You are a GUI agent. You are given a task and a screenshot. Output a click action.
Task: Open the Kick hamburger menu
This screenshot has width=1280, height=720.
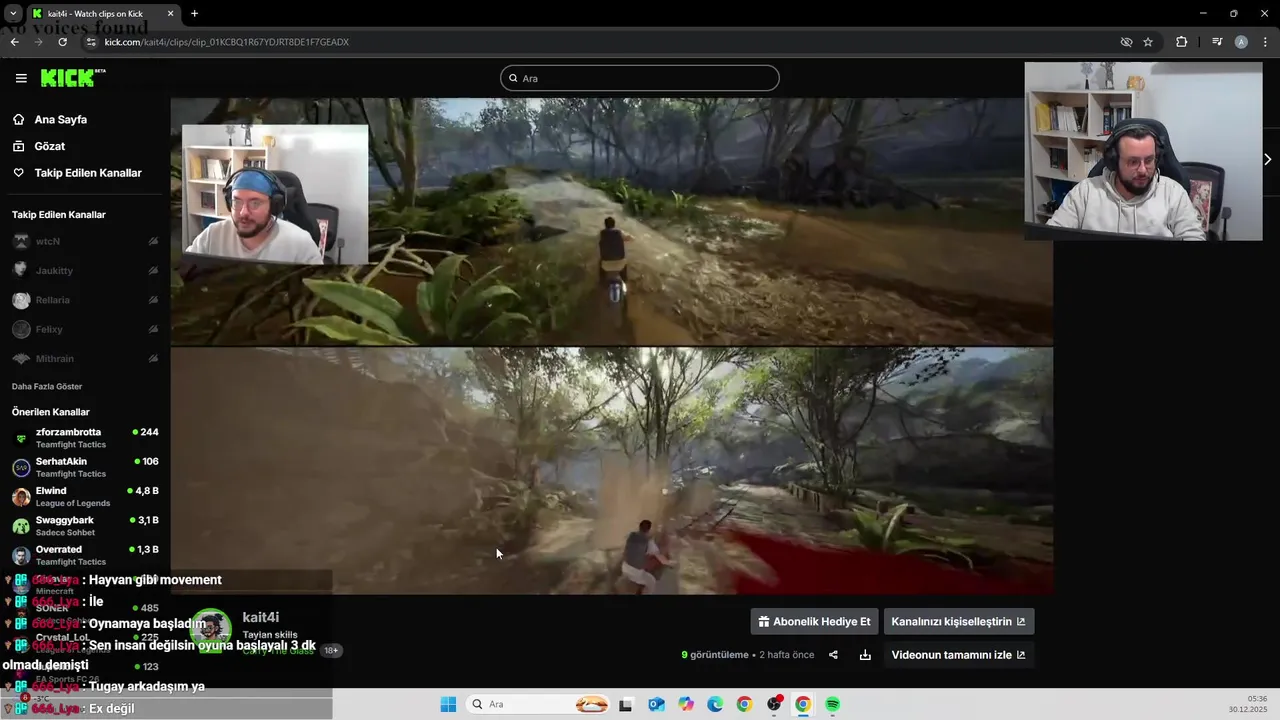[x=21, y=78]
